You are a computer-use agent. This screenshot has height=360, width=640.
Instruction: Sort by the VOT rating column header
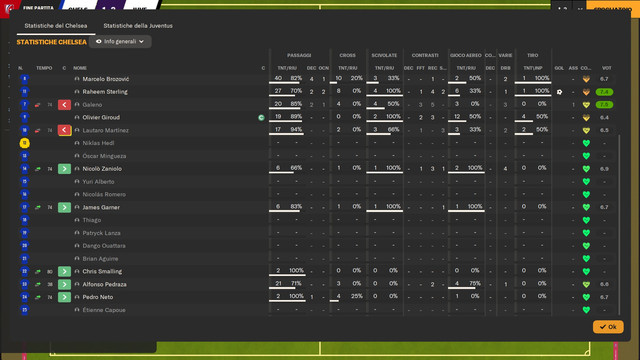point(607,68)
